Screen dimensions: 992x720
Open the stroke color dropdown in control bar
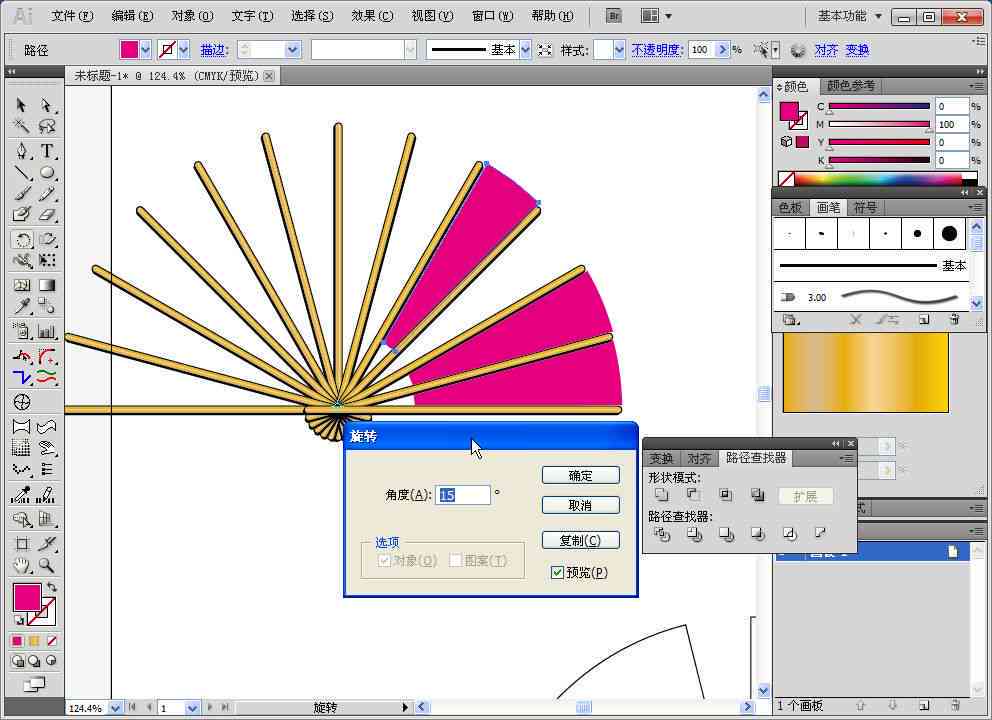(x=183, y=49)
